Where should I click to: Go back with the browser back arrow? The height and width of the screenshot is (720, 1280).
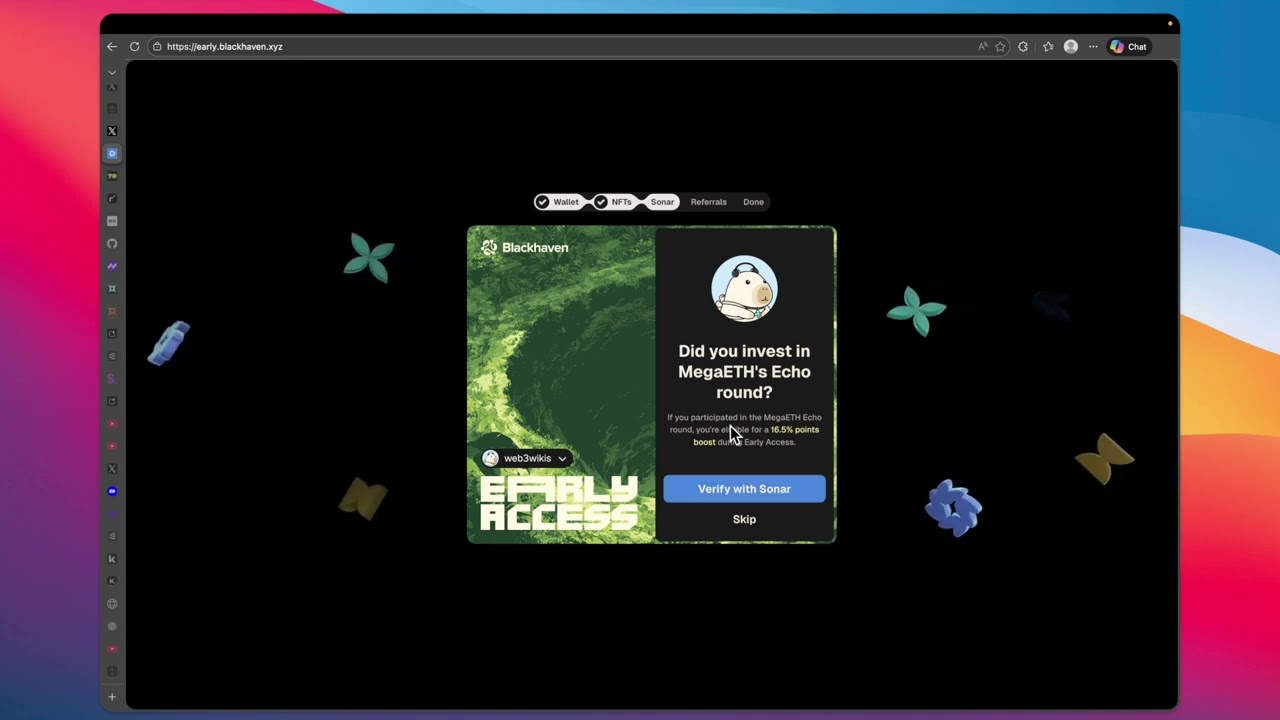(x=112, y=46)
